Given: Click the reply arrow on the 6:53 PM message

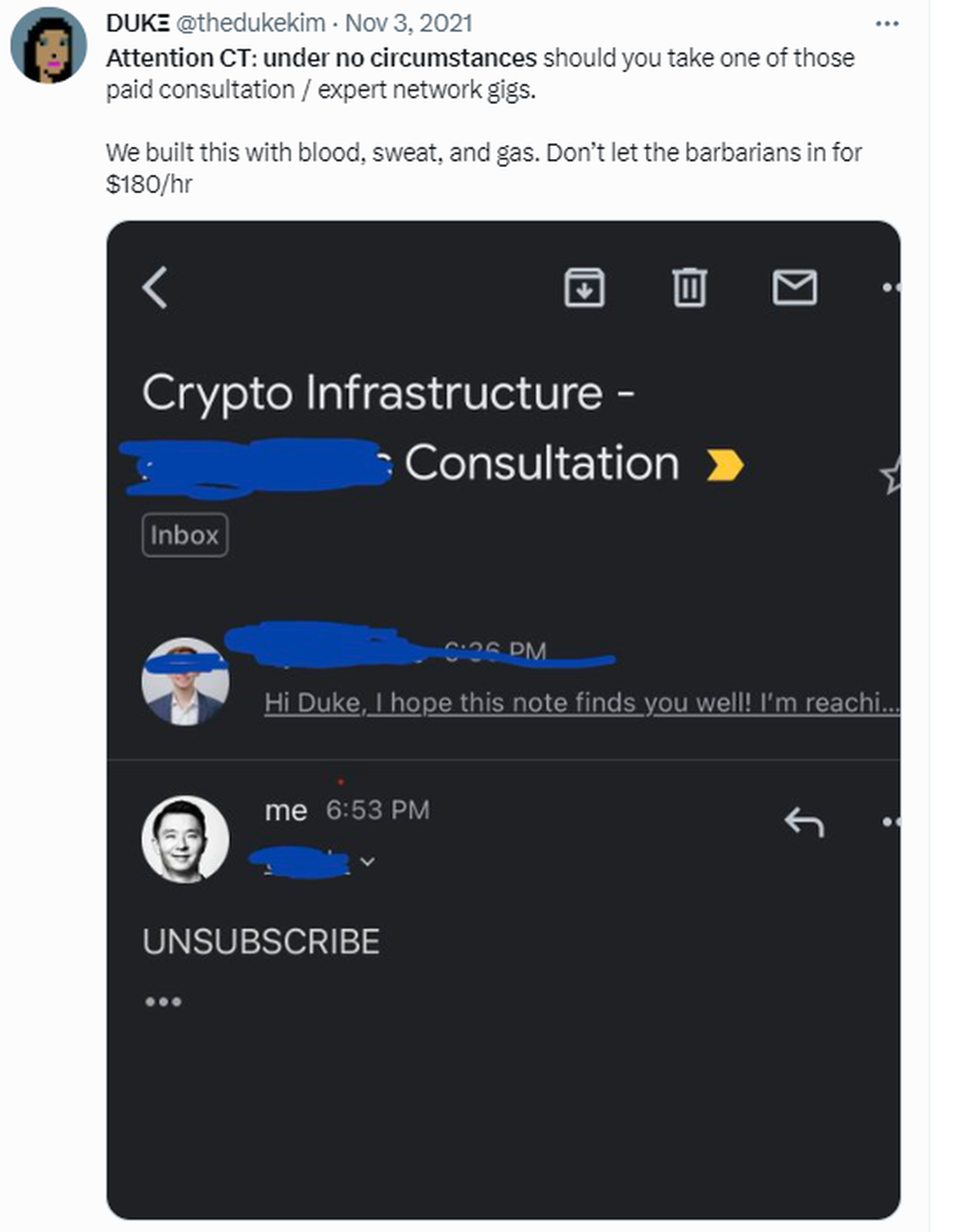Looking at the screenshot, I should [x=804, y=822].
